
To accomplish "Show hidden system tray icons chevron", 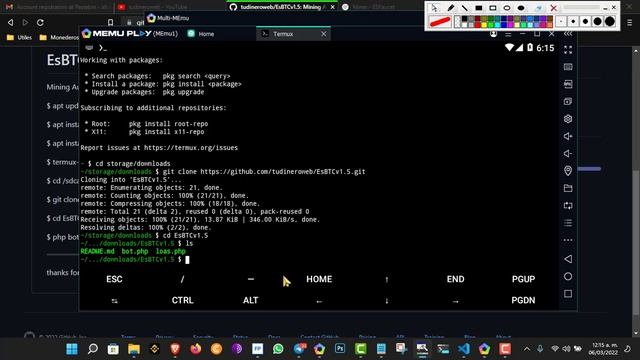I will pos(527,349).
